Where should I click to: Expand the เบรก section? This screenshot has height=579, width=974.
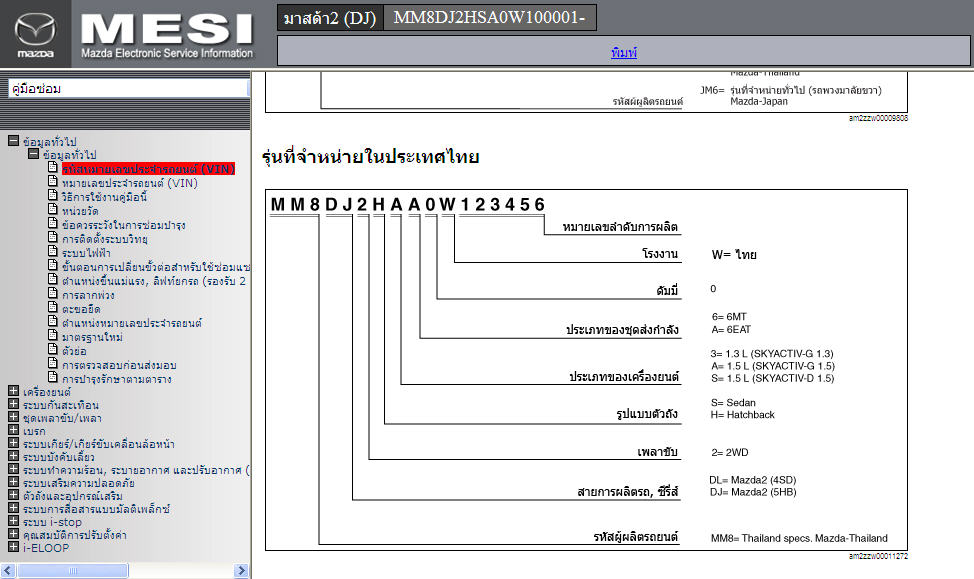pyautogui.click(x=13, y=430)
